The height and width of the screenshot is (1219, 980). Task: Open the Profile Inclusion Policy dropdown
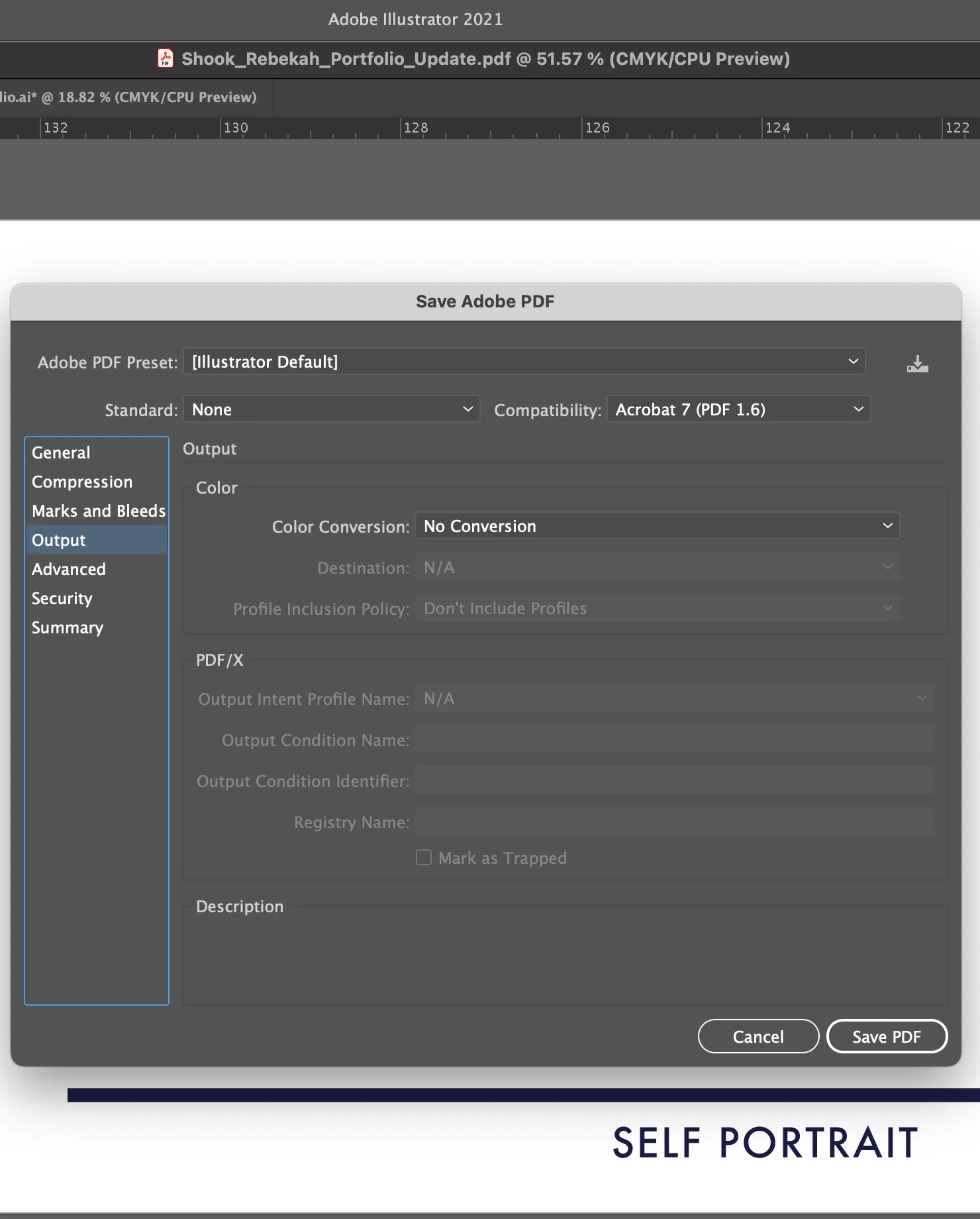(657, 608)
